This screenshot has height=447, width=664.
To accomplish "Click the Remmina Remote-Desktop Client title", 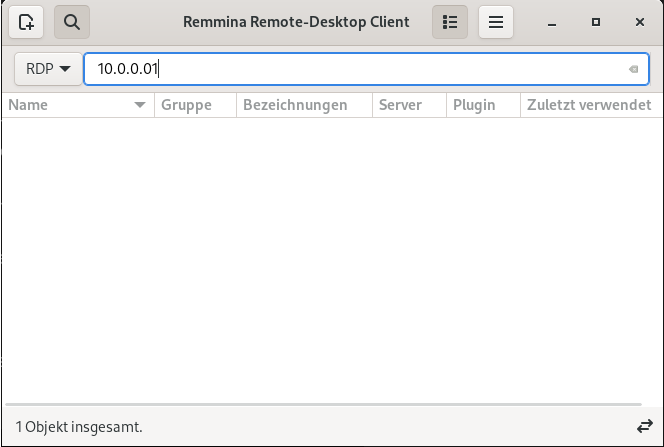I will point(296,22).
